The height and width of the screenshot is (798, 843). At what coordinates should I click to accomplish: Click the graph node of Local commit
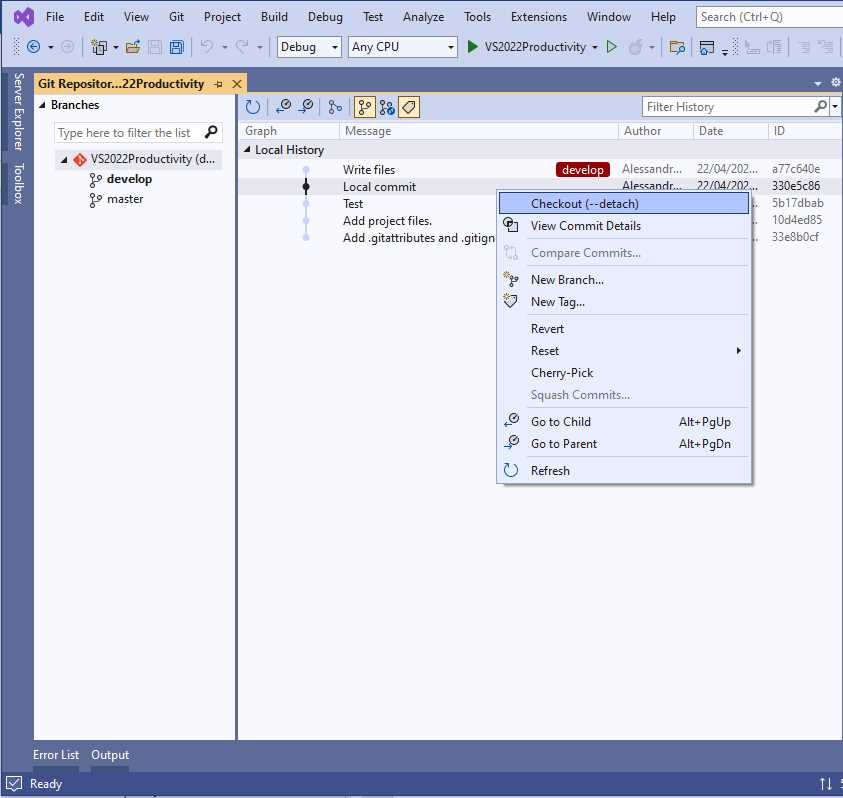[306, 187]
